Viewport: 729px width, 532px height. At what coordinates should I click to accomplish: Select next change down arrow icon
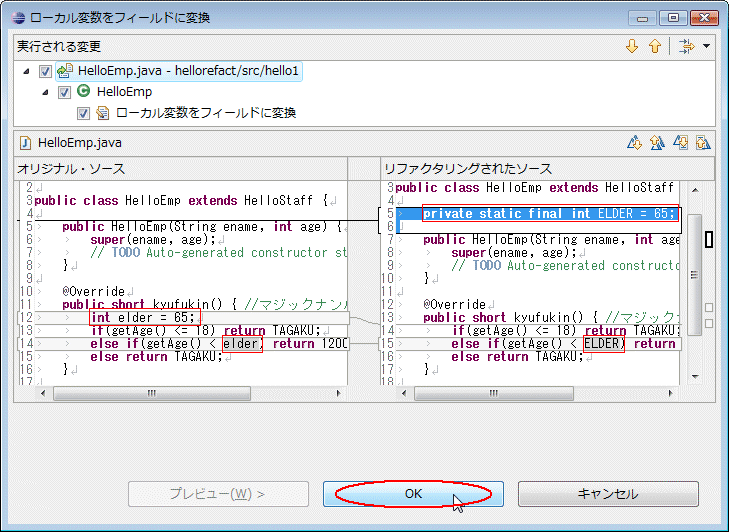[632, 47]
